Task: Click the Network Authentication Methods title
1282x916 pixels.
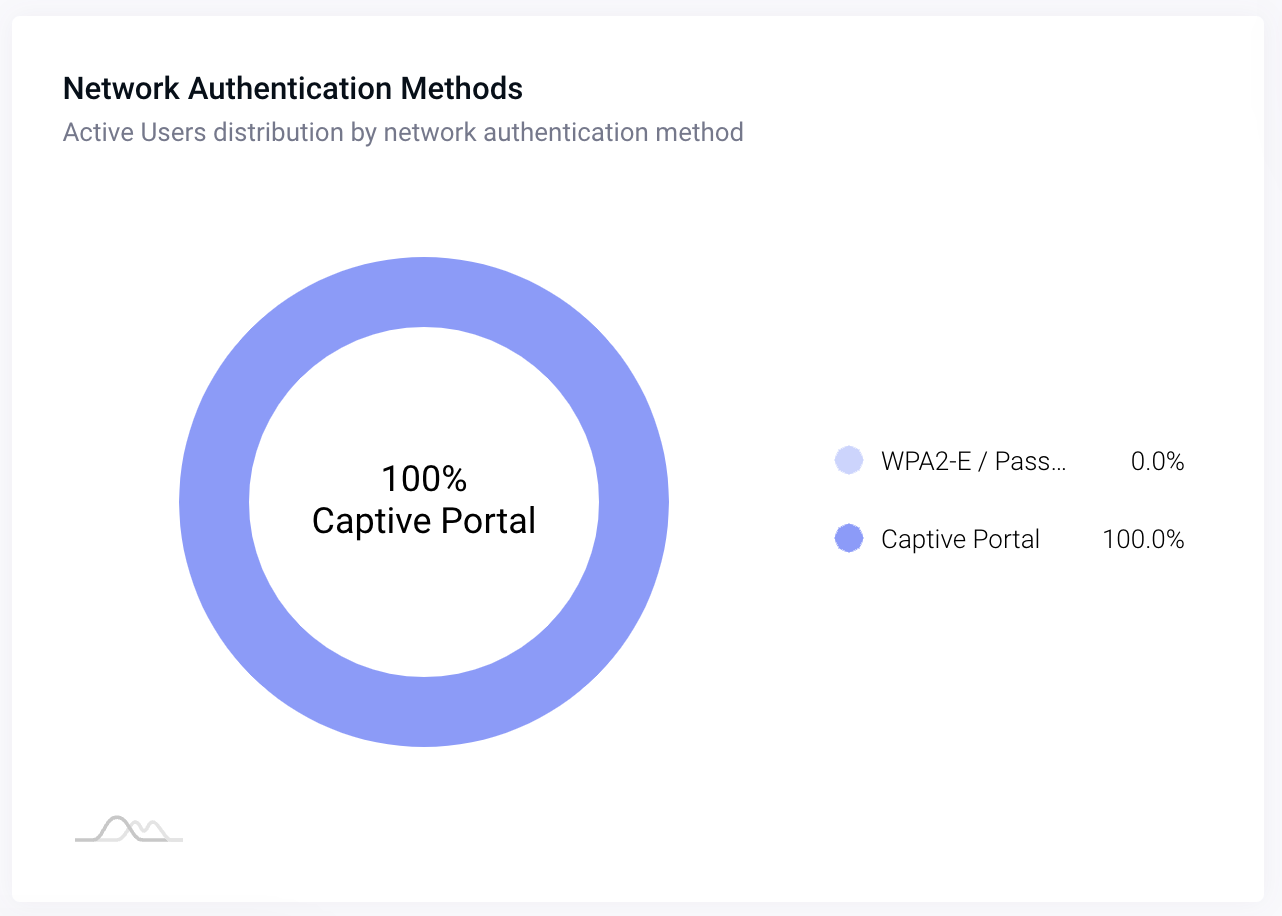Action: click(293, 88)
